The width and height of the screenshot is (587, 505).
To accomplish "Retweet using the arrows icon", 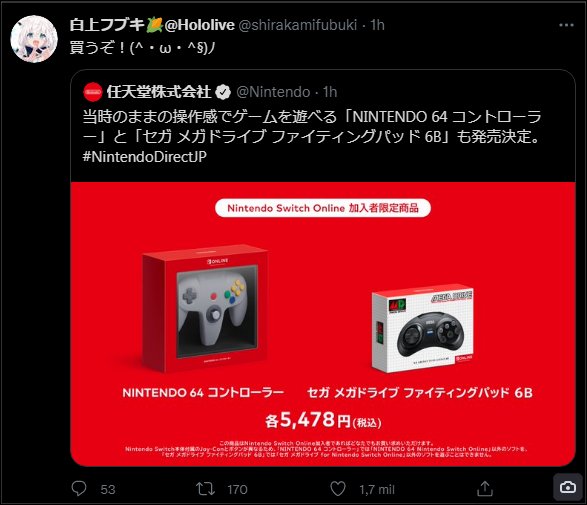I will pos(205,489).
